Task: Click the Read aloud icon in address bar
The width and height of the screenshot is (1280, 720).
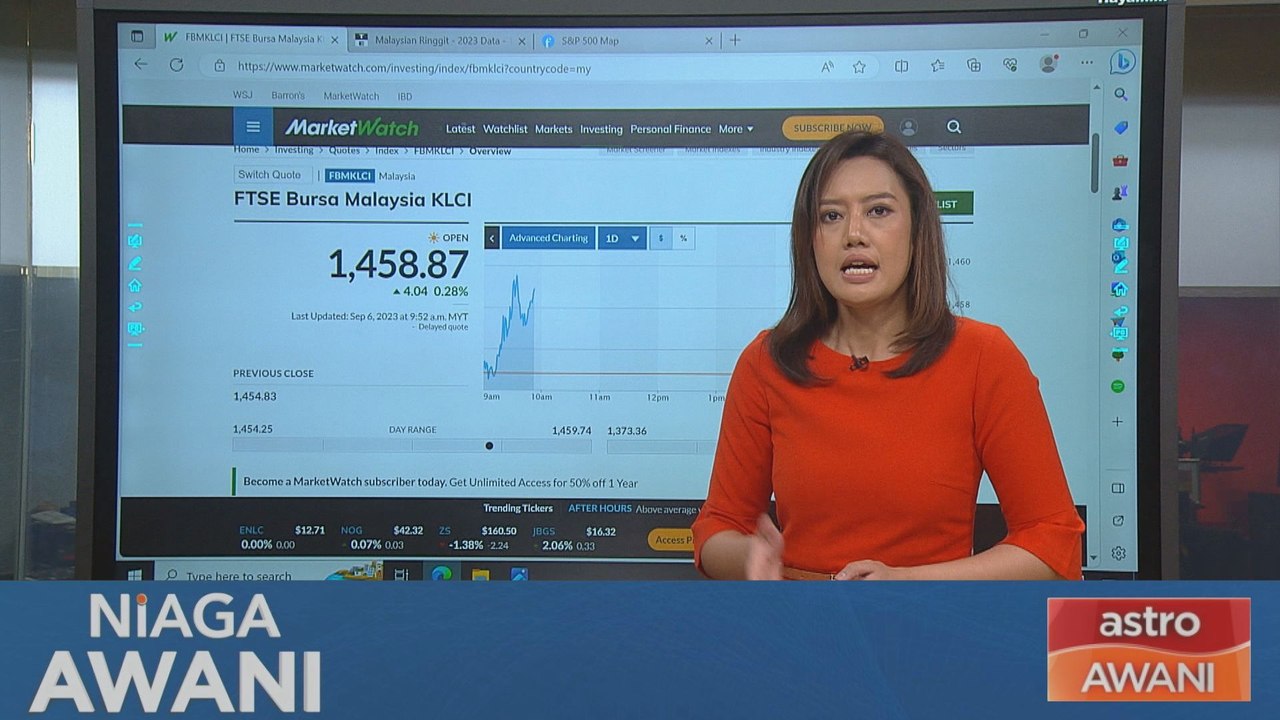Action: [827, 66]
